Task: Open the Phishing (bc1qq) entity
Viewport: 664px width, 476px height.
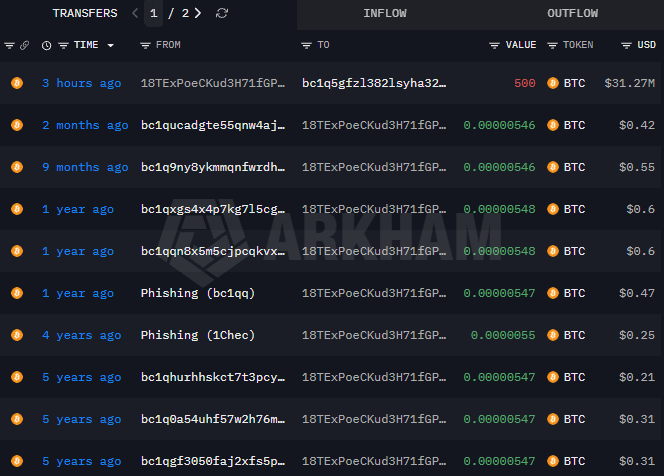Action: [x=198, y=293]
